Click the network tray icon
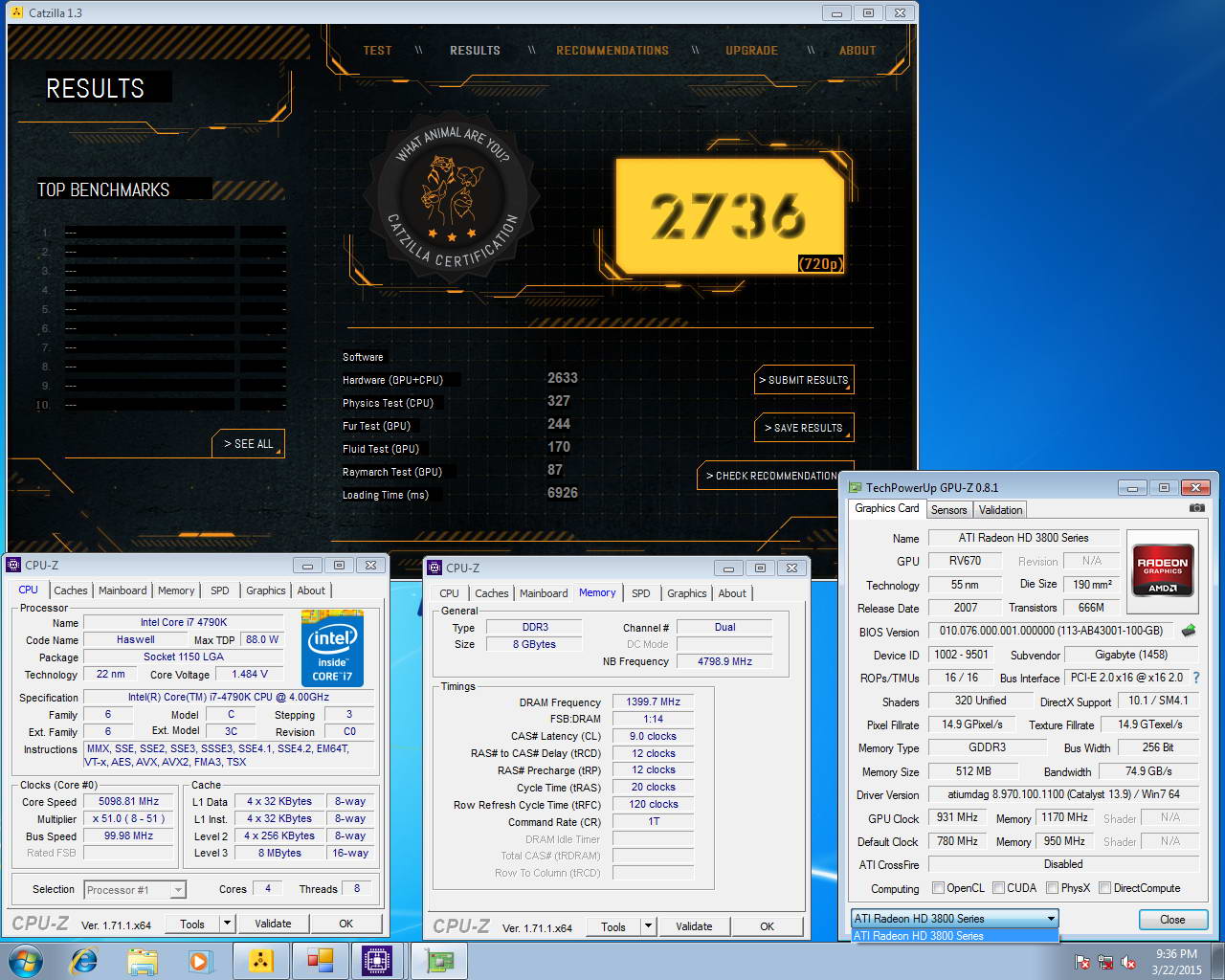The width and height of the screenshot is (1225, 980). pyautogui.click(x=1105, y=962)
